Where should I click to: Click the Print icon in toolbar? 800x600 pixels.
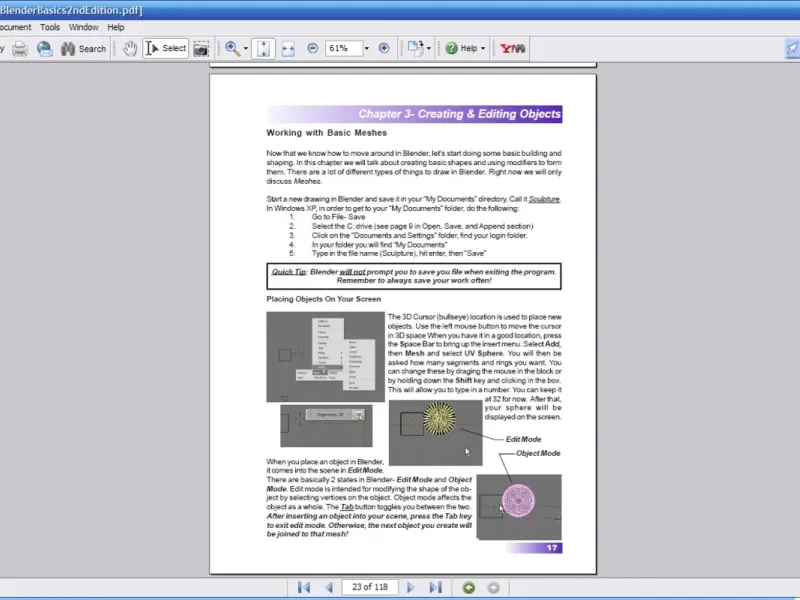[x=20, y=48]
